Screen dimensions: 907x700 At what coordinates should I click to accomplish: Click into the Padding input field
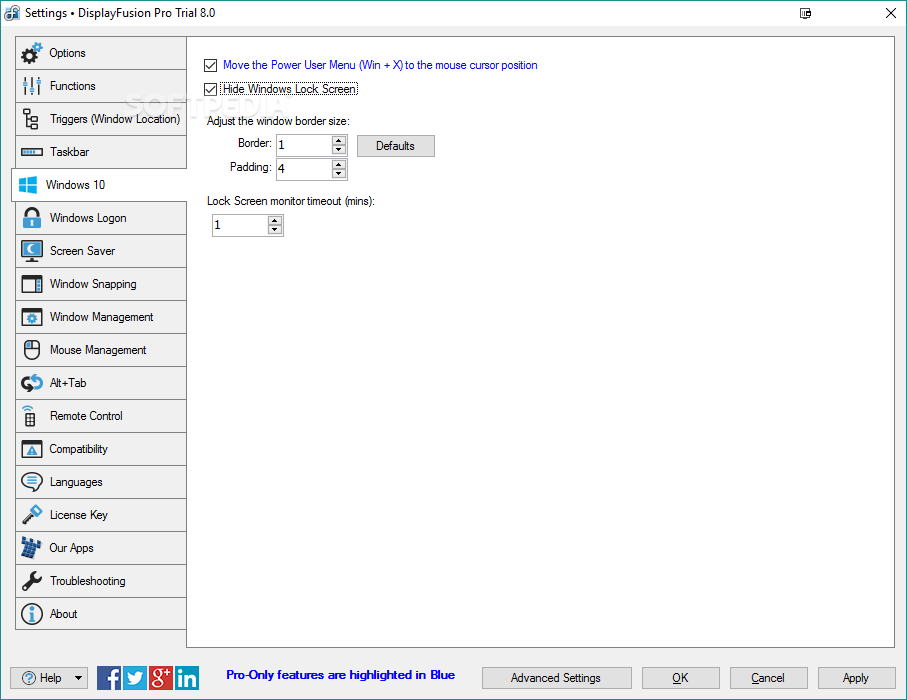click(x=304, y=169)
